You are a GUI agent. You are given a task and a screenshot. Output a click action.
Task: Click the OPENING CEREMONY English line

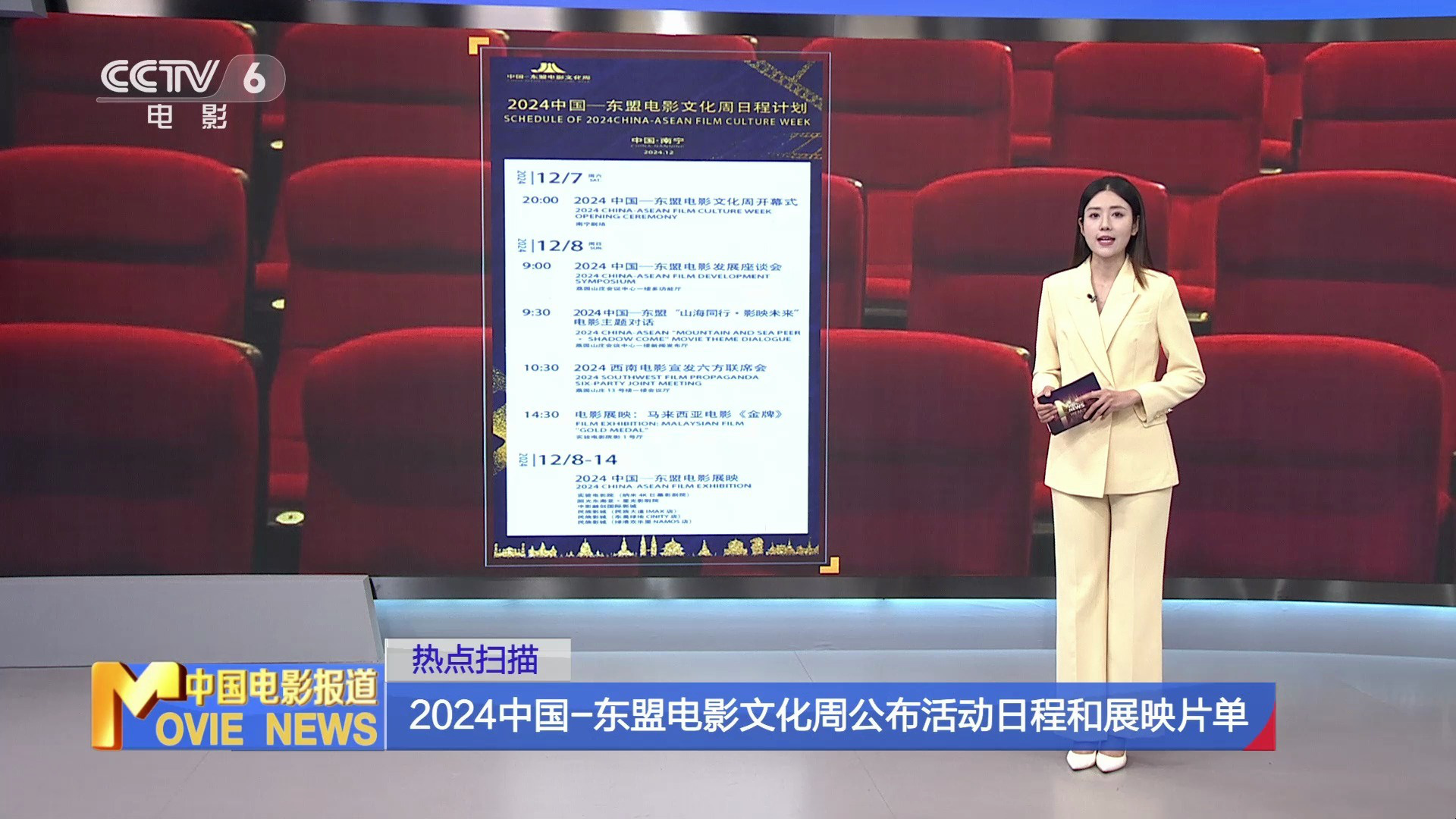pyautogui.click(x=626, y=217)
